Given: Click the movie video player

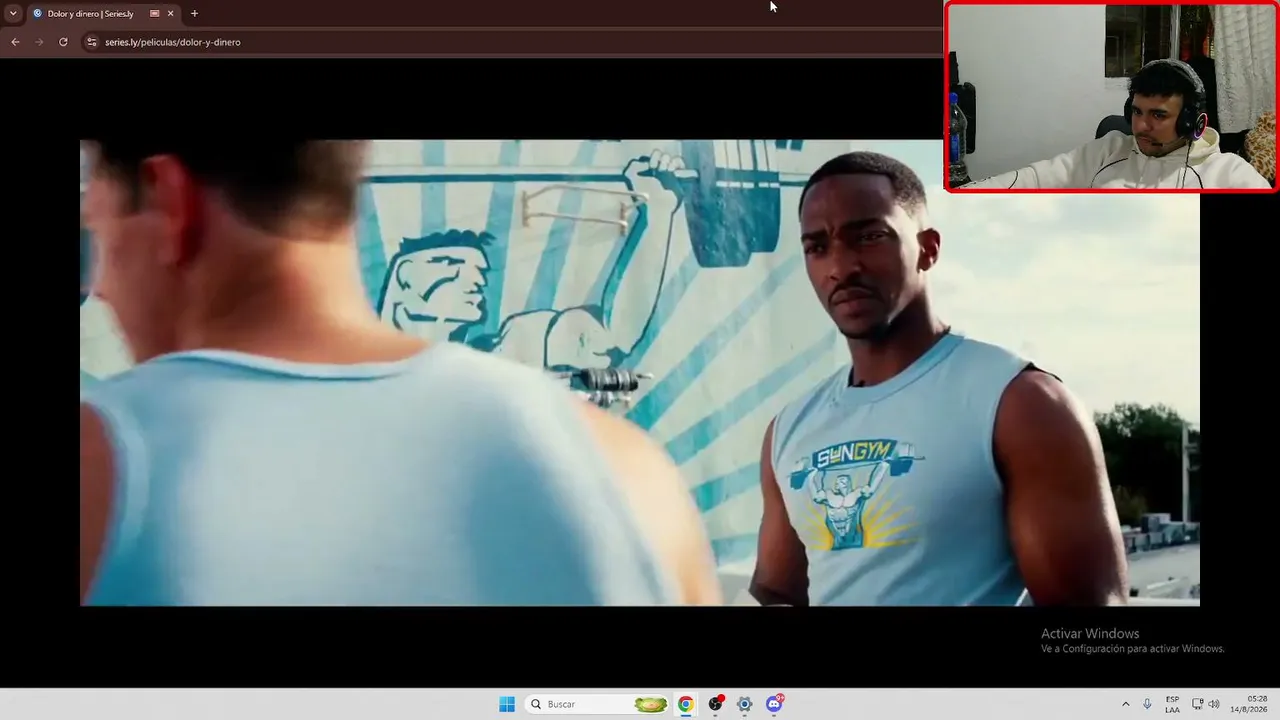Looking at the screenshot, I should [x=640, y=373].
